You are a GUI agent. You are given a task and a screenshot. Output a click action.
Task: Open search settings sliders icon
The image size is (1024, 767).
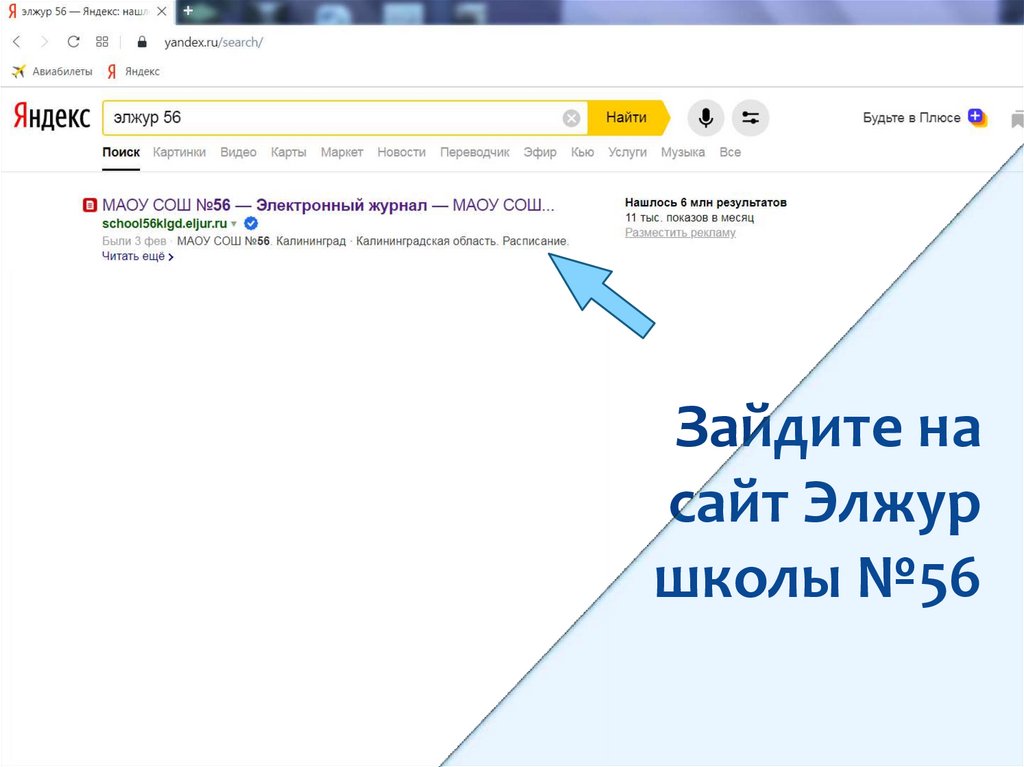click(750, 118)
